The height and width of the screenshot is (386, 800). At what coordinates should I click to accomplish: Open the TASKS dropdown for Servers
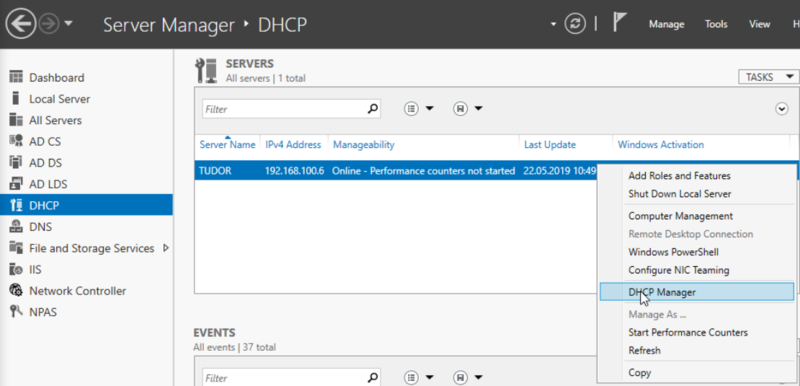pyautogui.click(x=768, y=77)
